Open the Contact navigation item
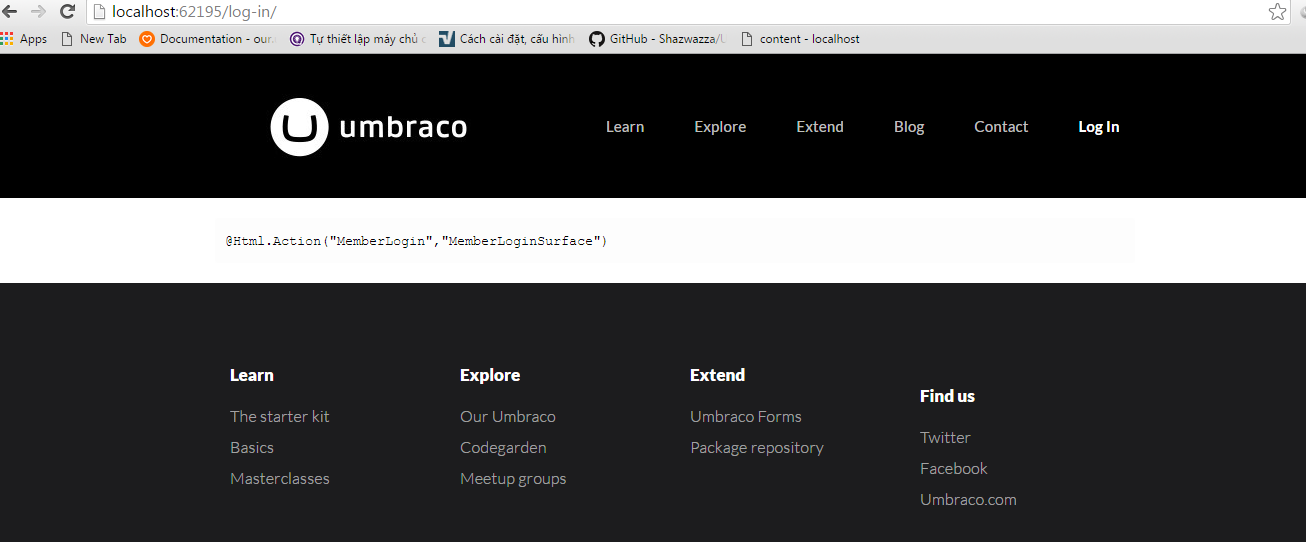Viewport: 1306px width, 542px height. tap(1001, 127)
